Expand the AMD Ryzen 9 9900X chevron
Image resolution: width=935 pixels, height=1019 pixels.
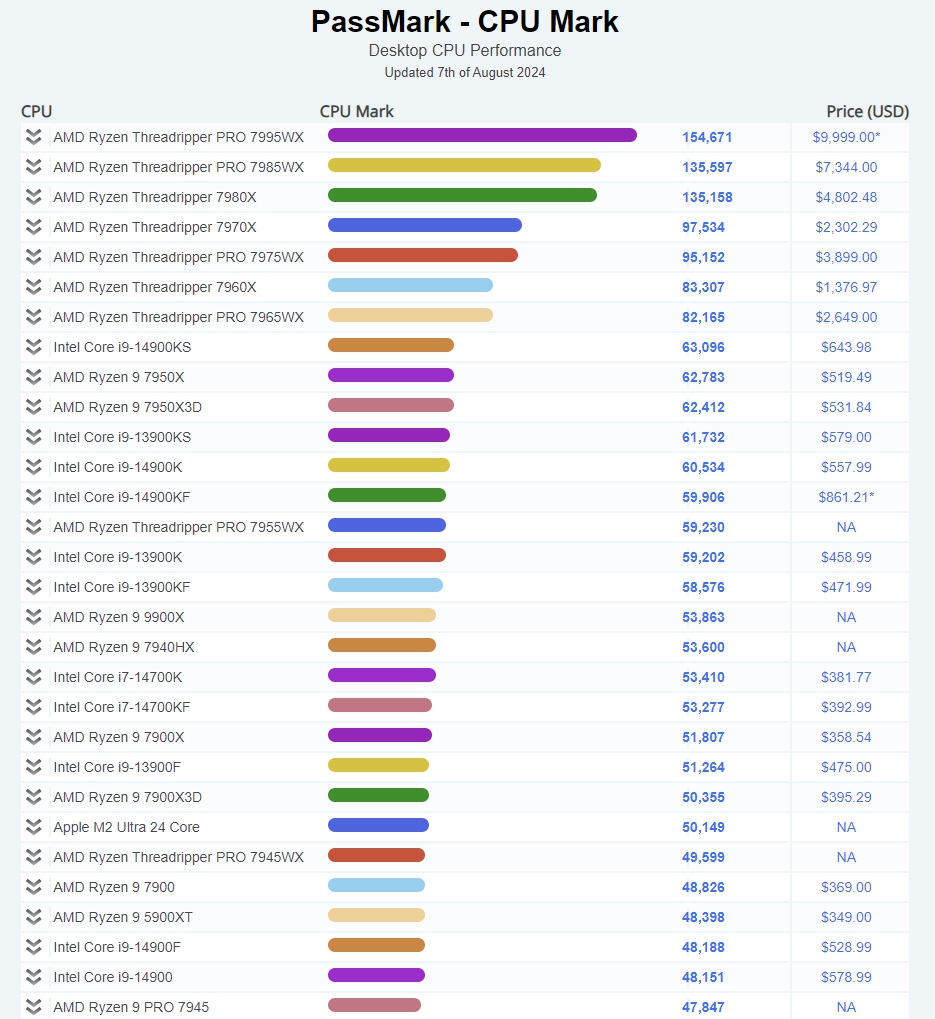click(x=34, y=617)
